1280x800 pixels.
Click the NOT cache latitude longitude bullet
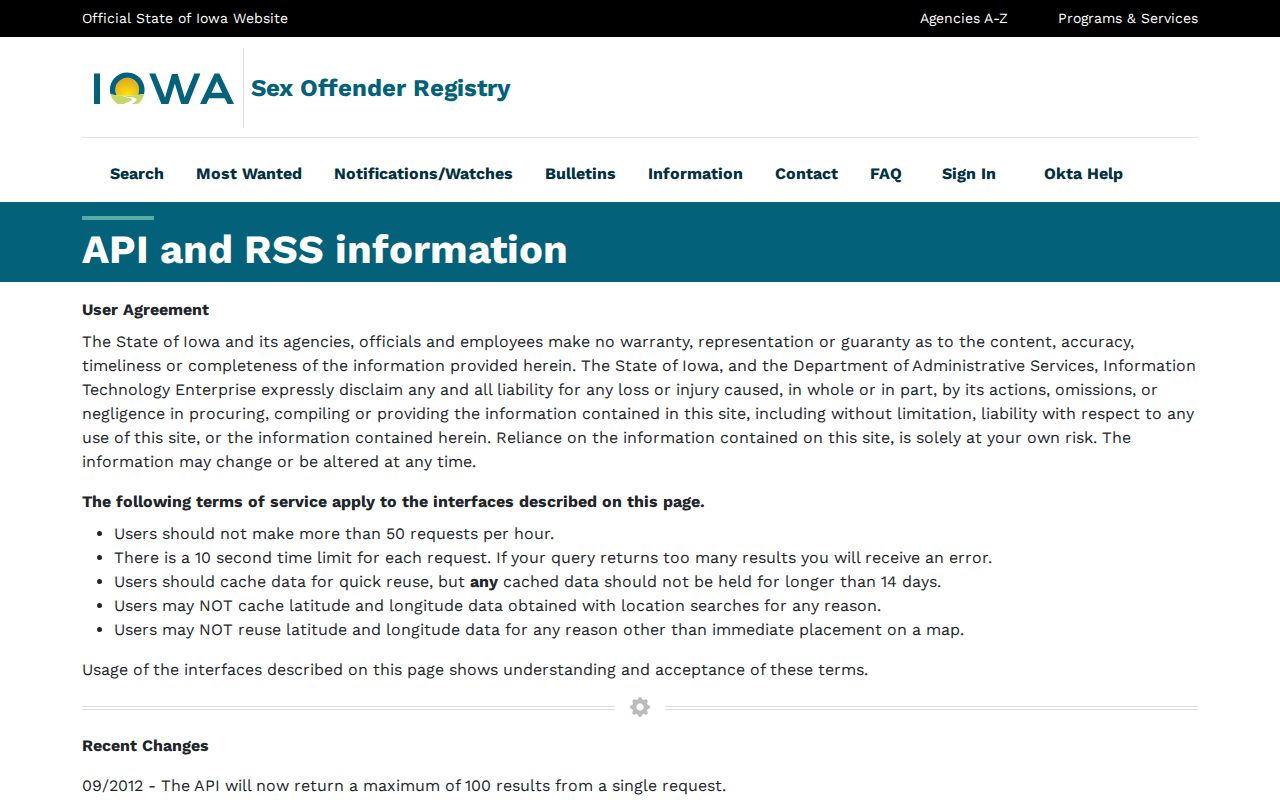click(x=497, y=606)
